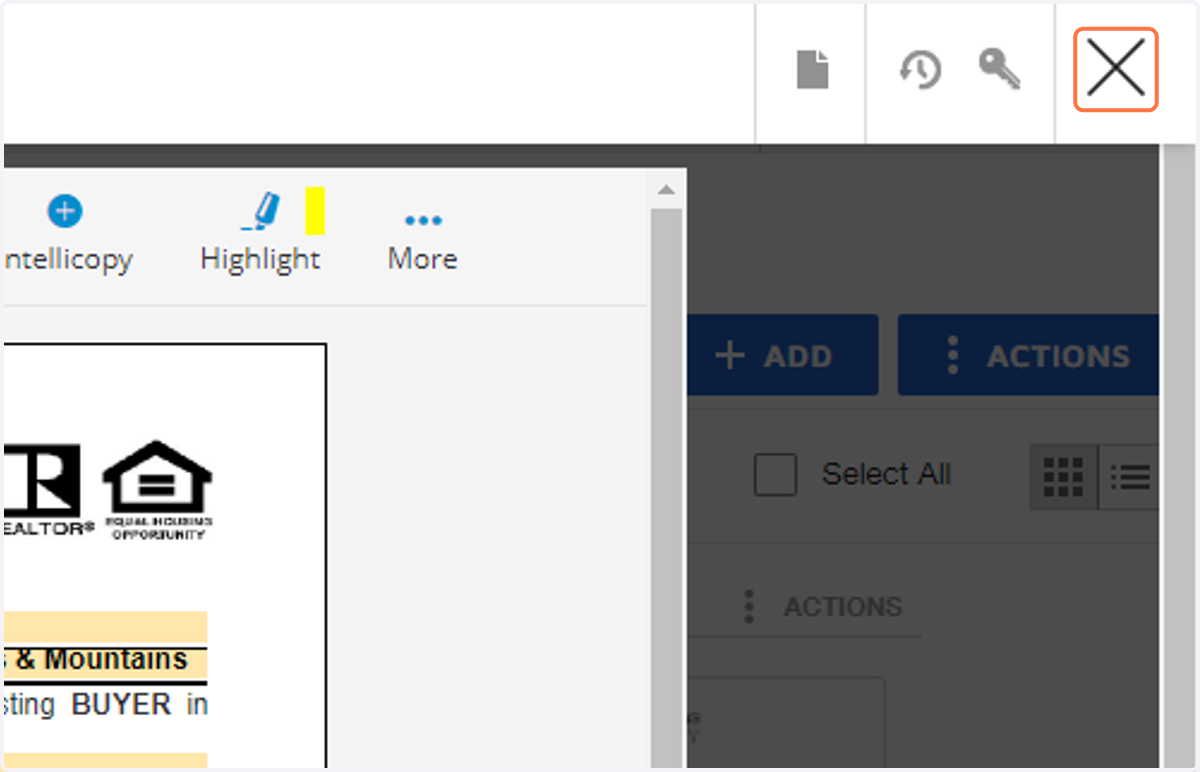Open the history clock icon

pyautogui.click(x=920, y=70)
